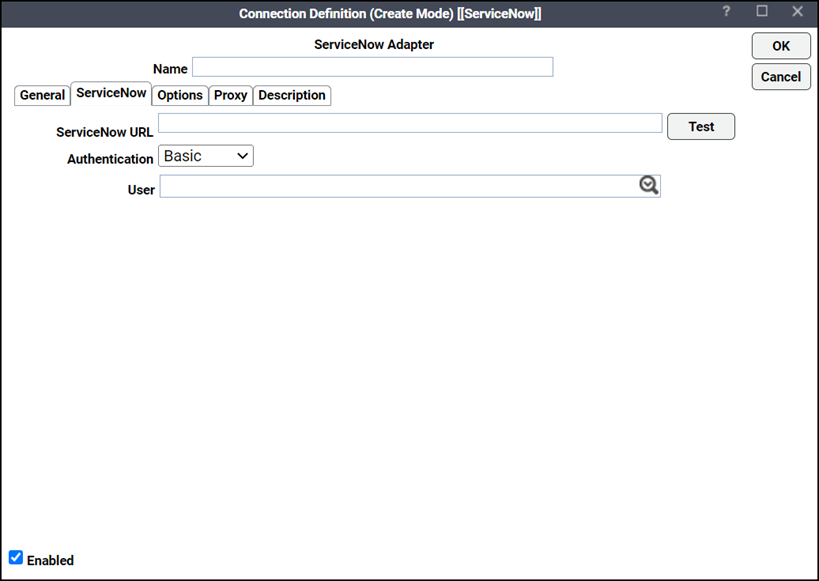Screen dimensions: 819x581
Task: Switch to the General tab
Action: 42,96
